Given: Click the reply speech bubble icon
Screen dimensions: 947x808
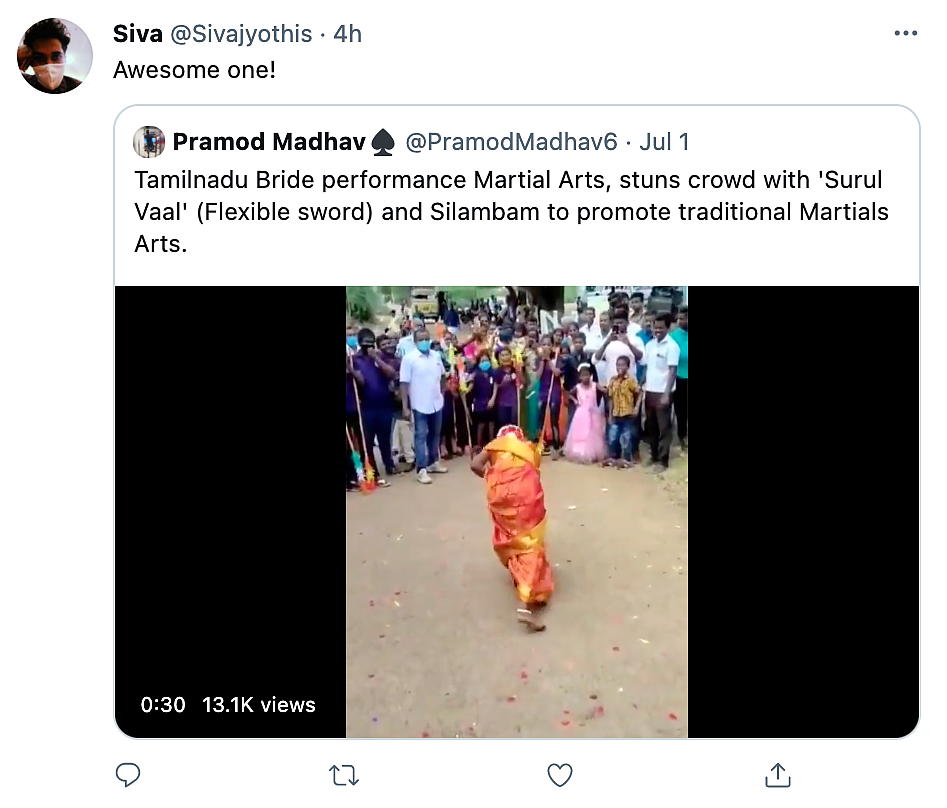Looking at the screenshot, I should (x=127, y=775).
